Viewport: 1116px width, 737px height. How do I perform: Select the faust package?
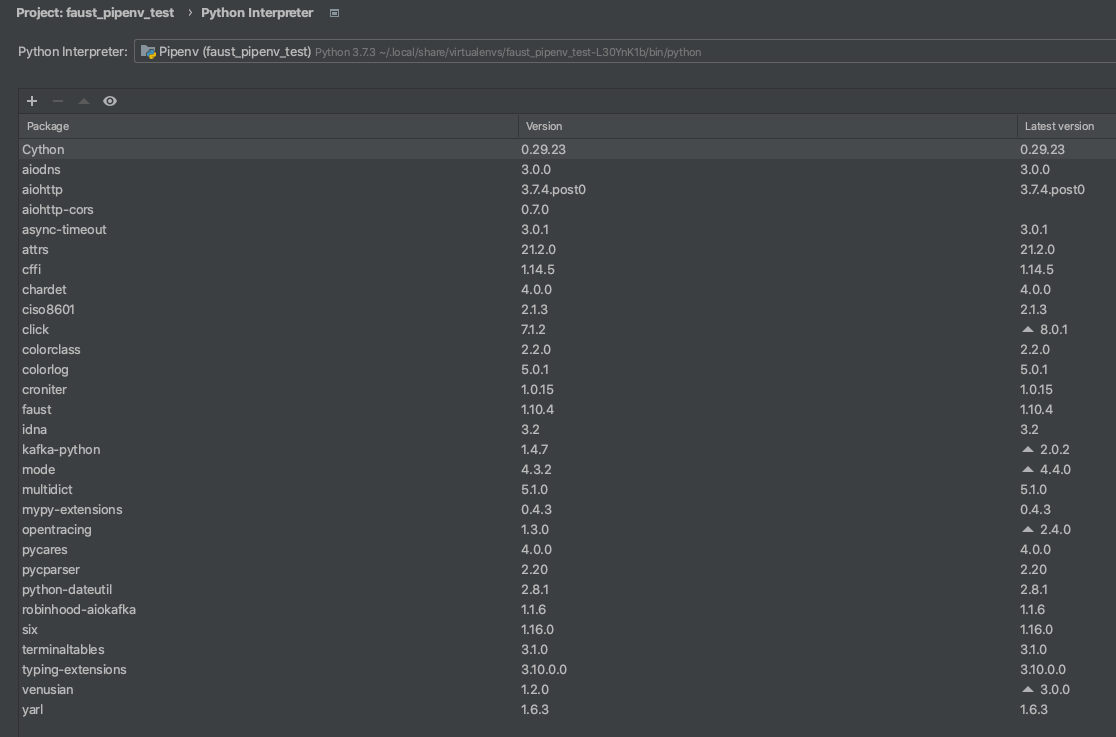[x=36, y=409]
